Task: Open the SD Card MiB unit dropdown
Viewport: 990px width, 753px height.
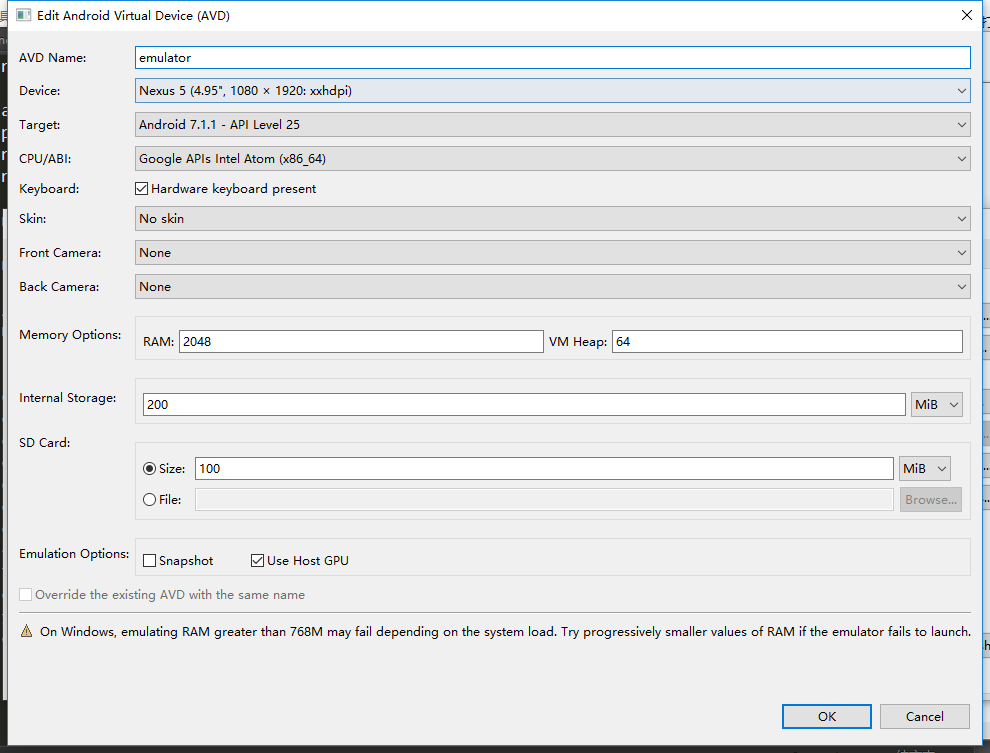Action: [924, 469]
